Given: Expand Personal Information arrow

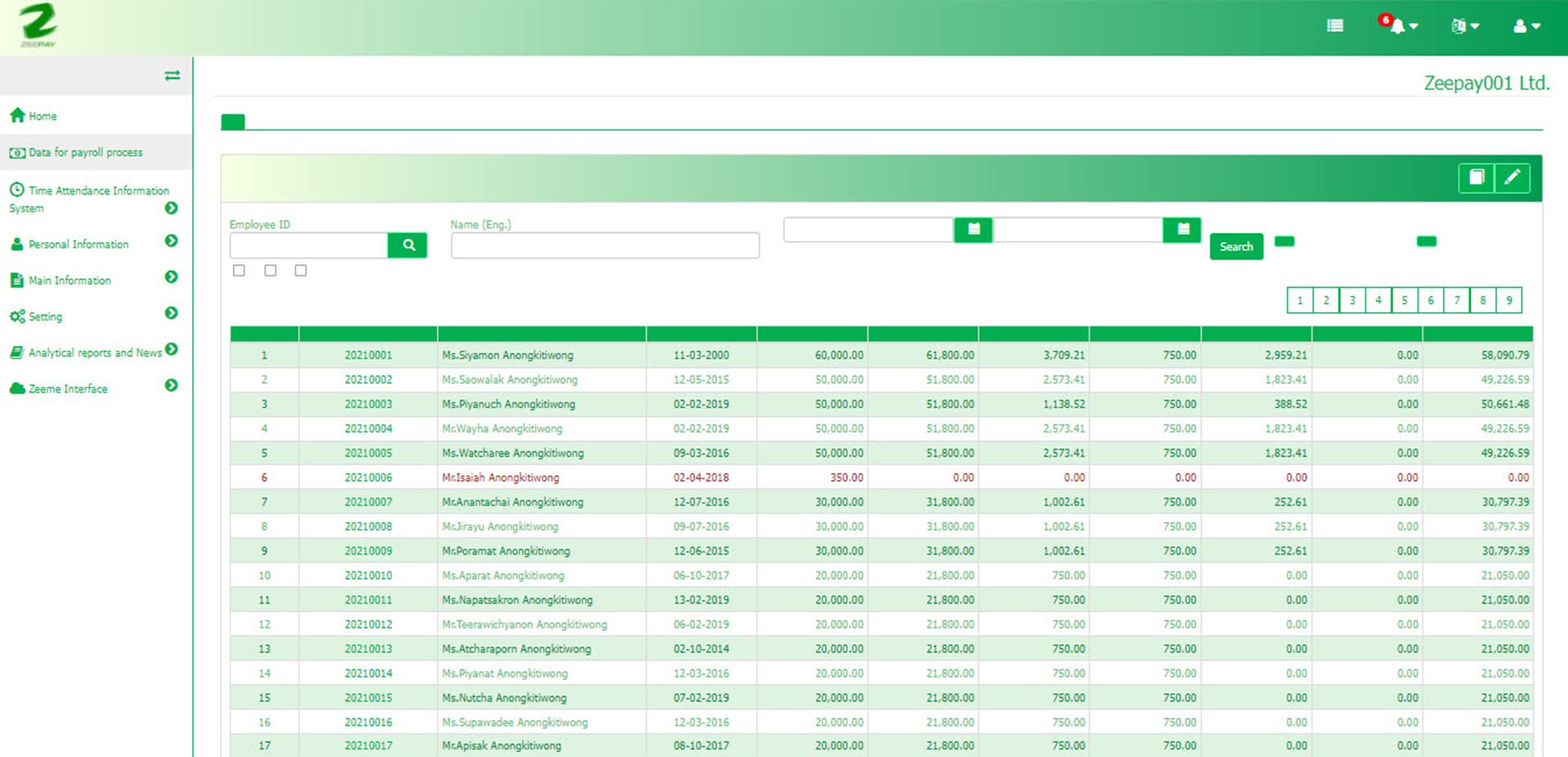Looking at the screenshot, I should point(171,241).
